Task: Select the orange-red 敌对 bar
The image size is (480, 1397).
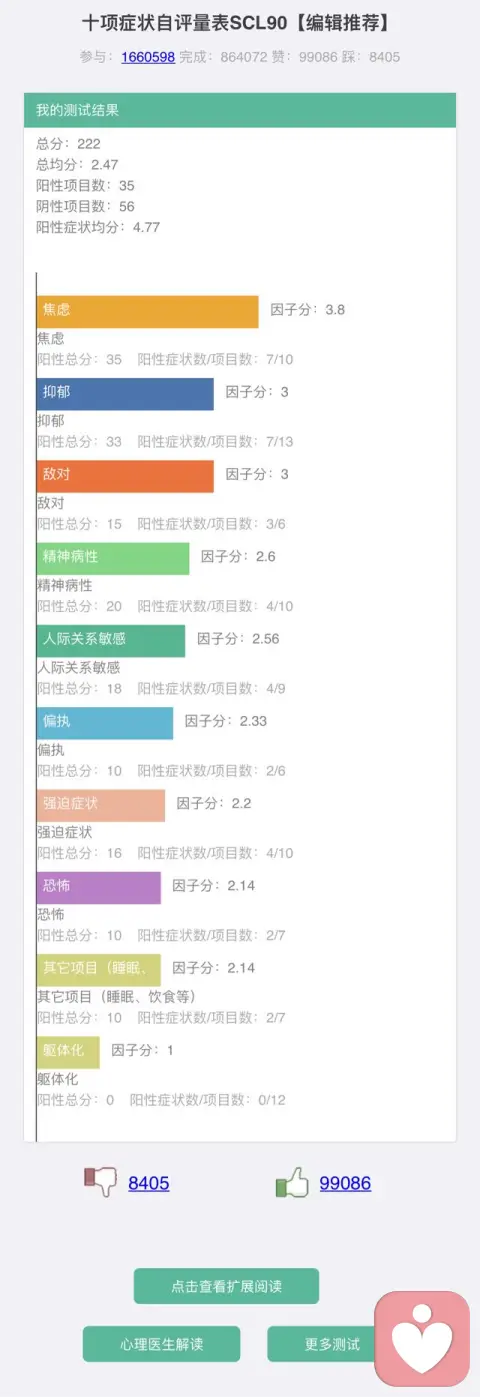Action: (x=125, y=475)
